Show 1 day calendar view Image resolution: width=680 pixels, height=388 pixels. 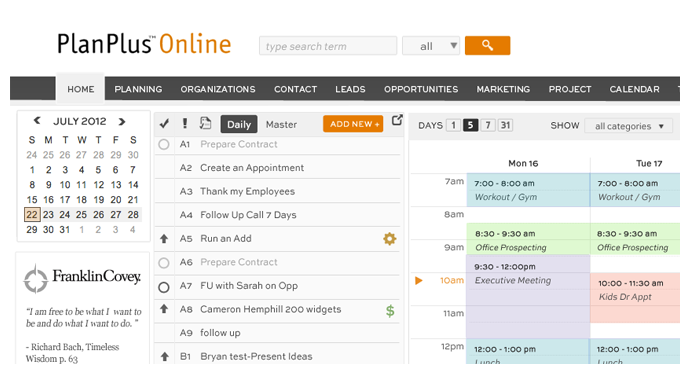[x=453, y=125]
